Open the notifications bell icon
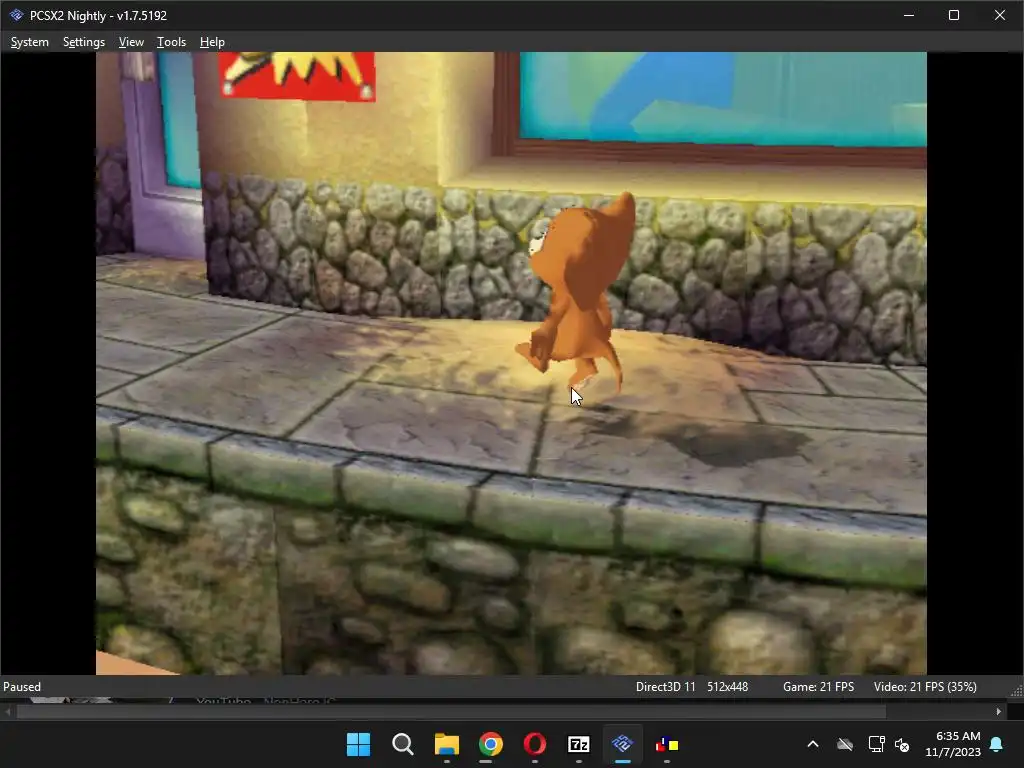 click(997, 744)
